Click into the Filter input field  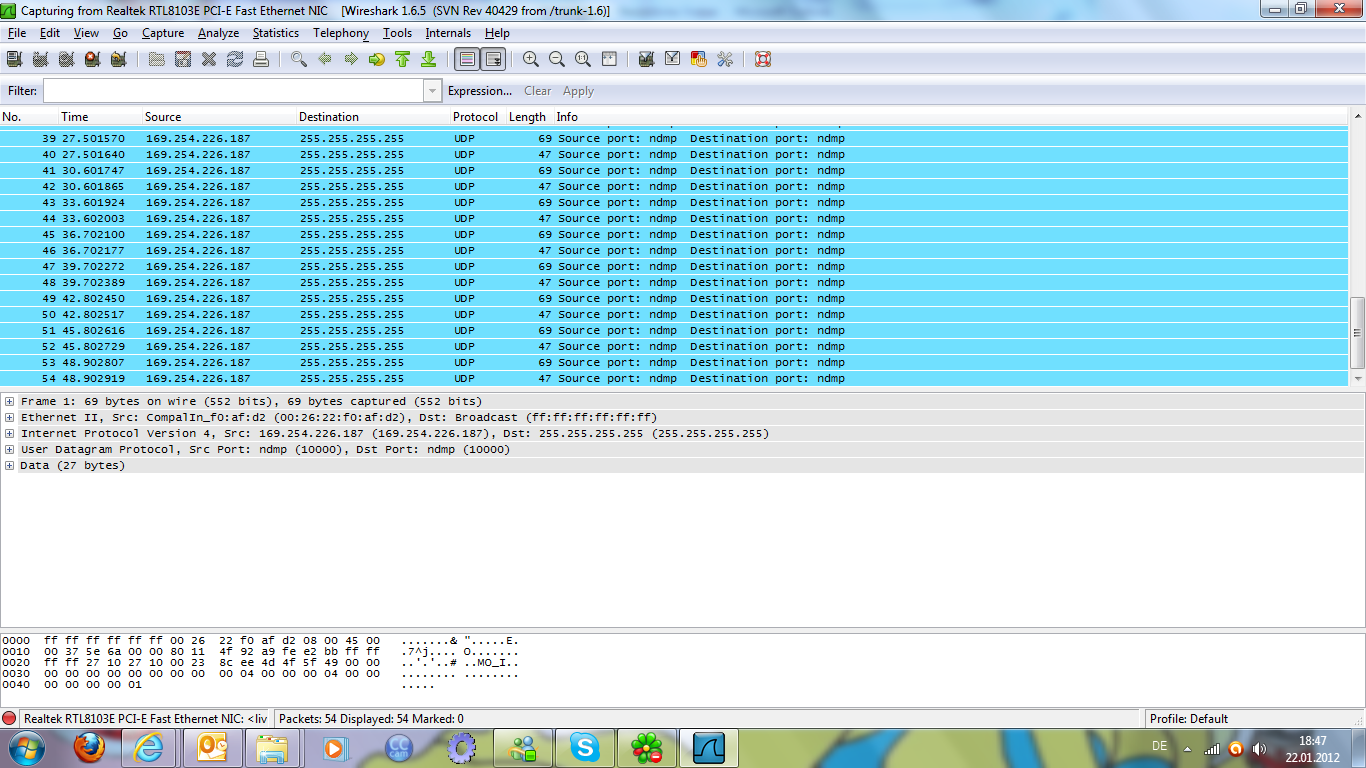click(233, 91)
